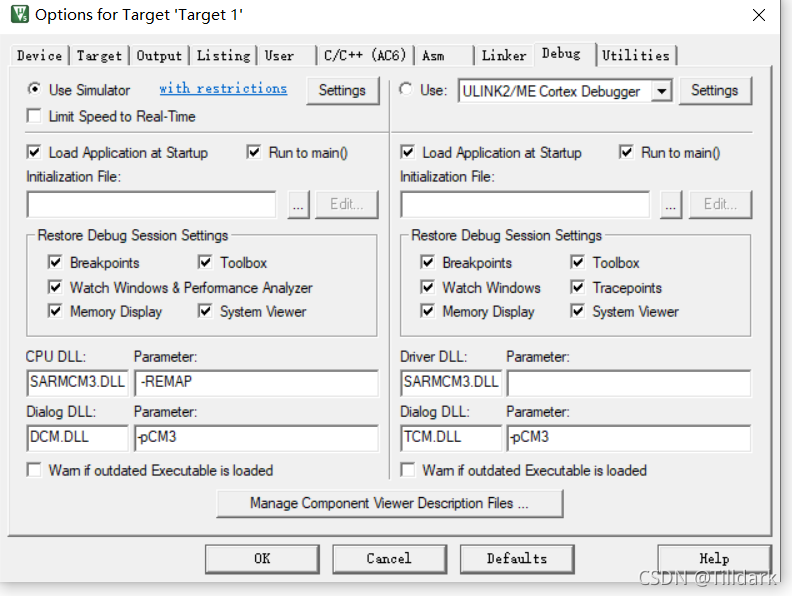Click debugger -pCM3 parameter field
The width and height of the screenshot is (792, 596).
[x=629, y=437]
